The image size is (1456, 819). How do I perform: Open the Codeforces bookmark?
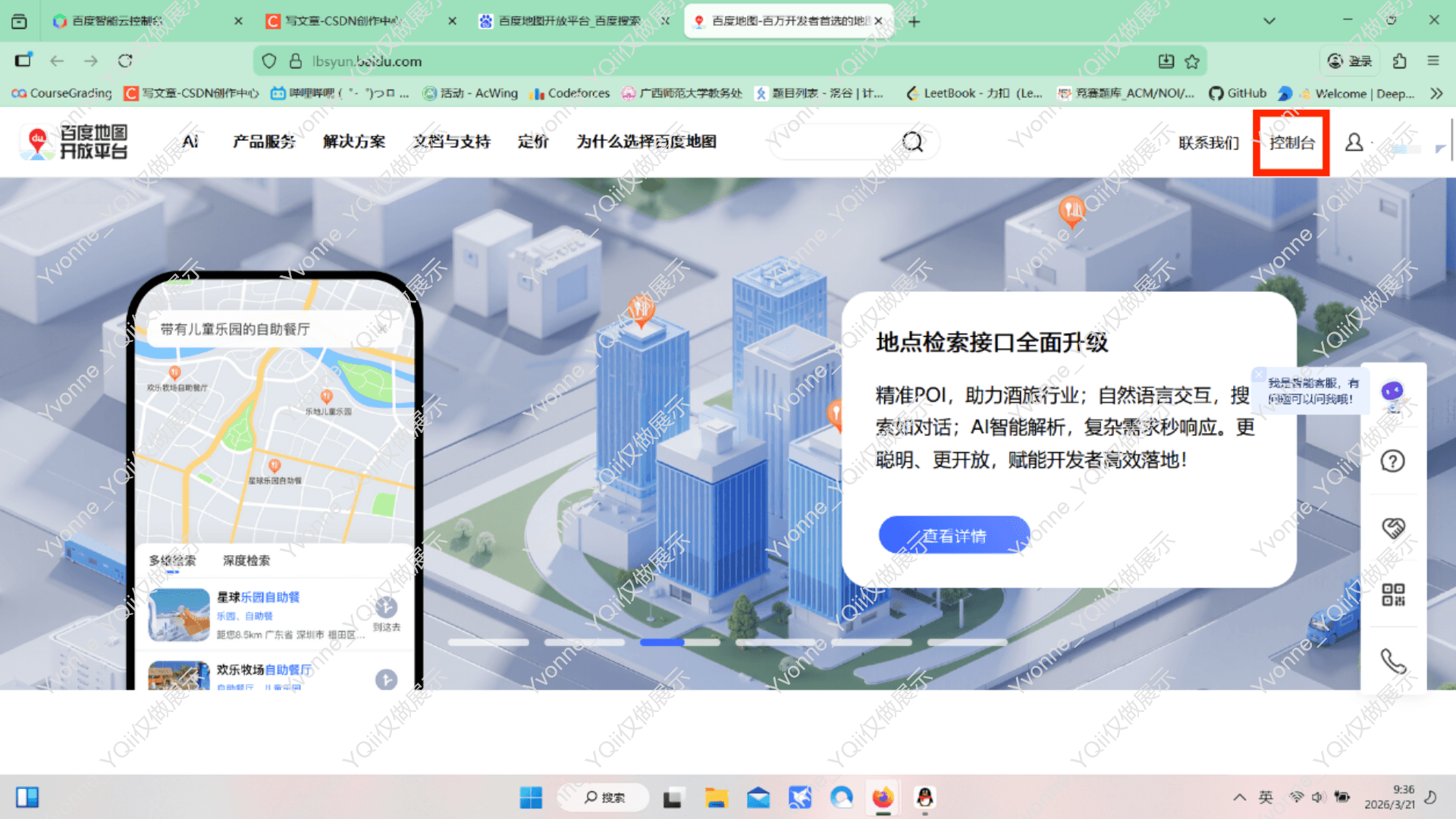tap(571, 93)
